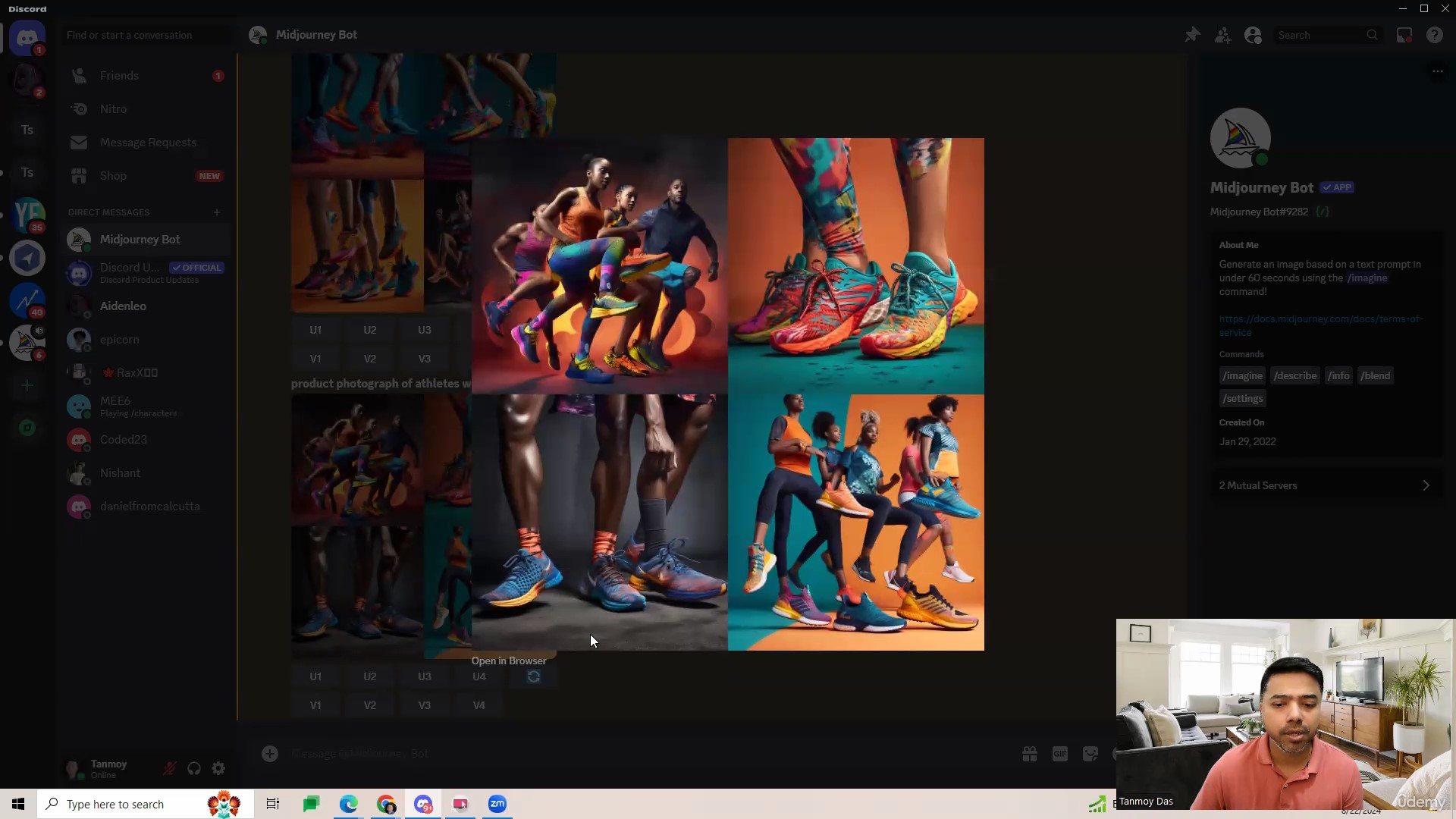Click the lower U2 upscale button
Viewport: 1456px width, 819px height.
(370, 676)
